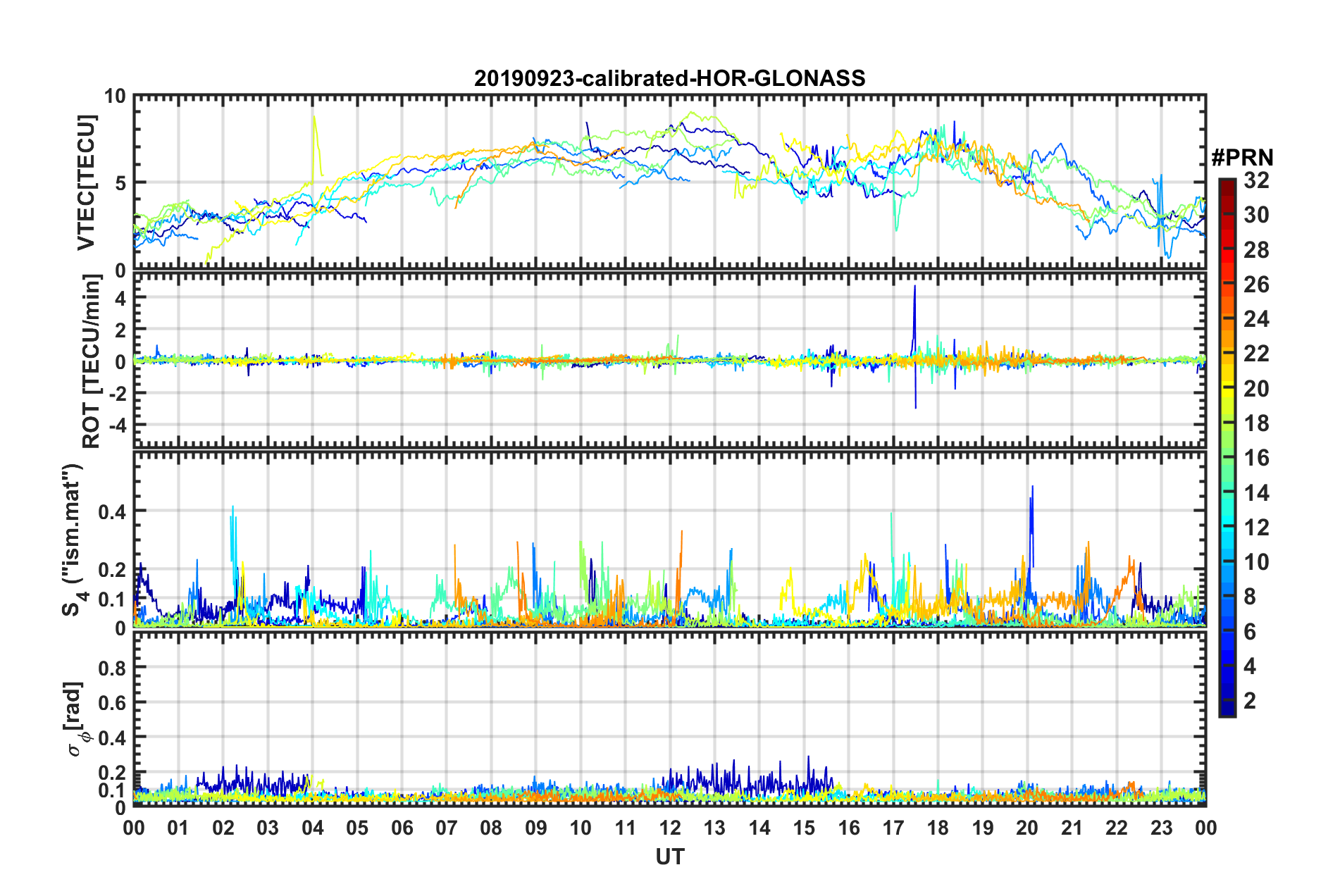Click the colorbar tick label 30
The image size is (1340, 896).
tap(1256, 215)
